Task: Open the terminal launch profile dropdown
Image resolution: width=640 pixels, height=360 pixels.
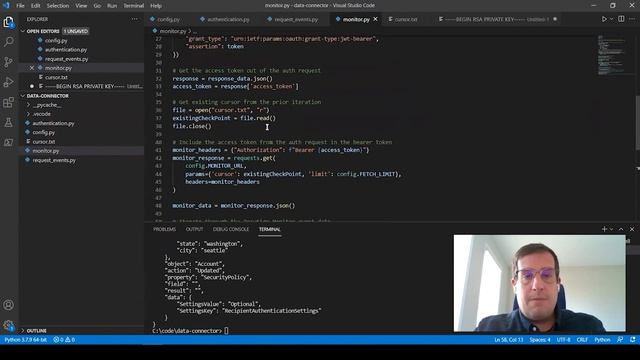Action: point(611,229)
